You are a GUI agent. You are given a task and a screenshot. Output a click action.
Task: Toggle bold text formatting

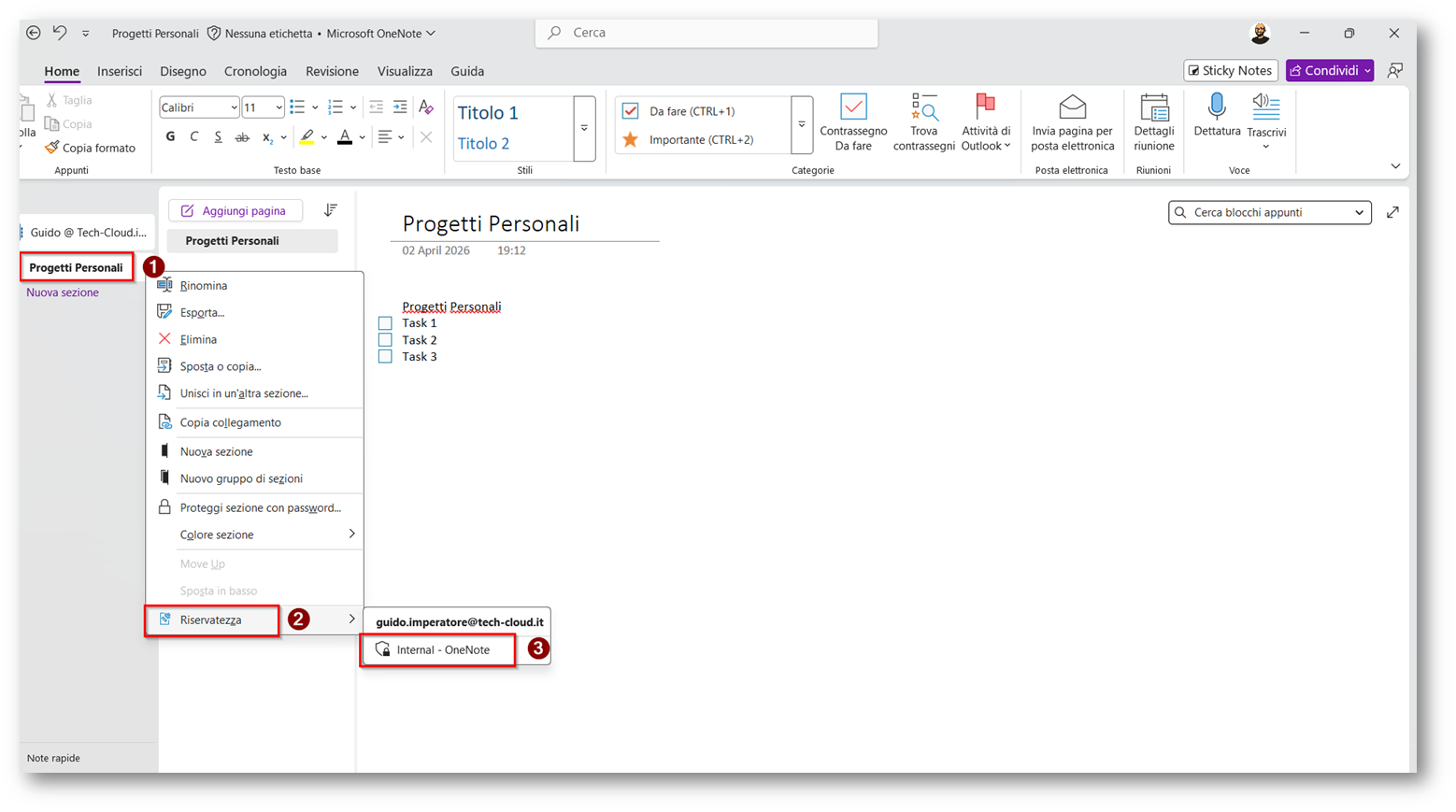170,137
